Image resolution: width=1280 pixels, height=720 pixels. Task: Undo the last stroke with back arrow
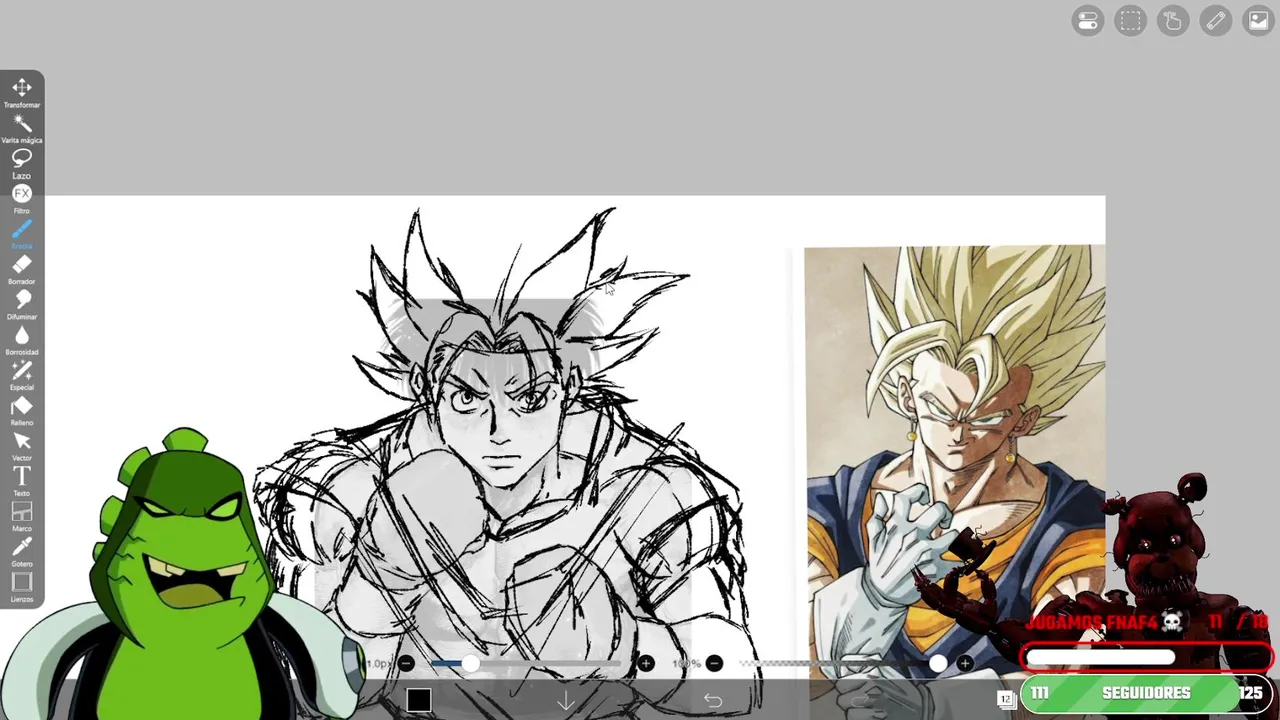(x=713, y=701)
